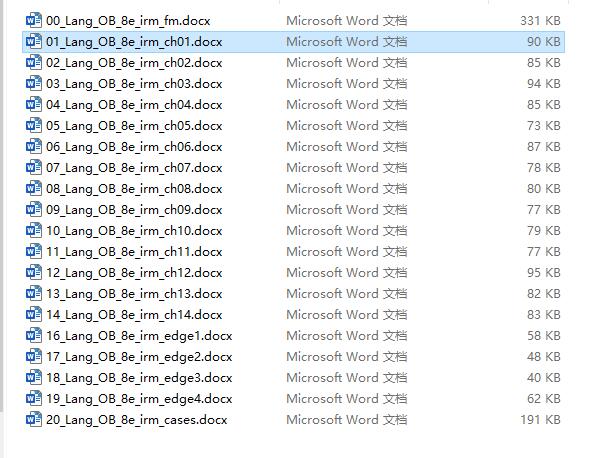Click Word icon of 08_Lang_OB_8e_irm_ch08.docx

(x=34, y=188)
